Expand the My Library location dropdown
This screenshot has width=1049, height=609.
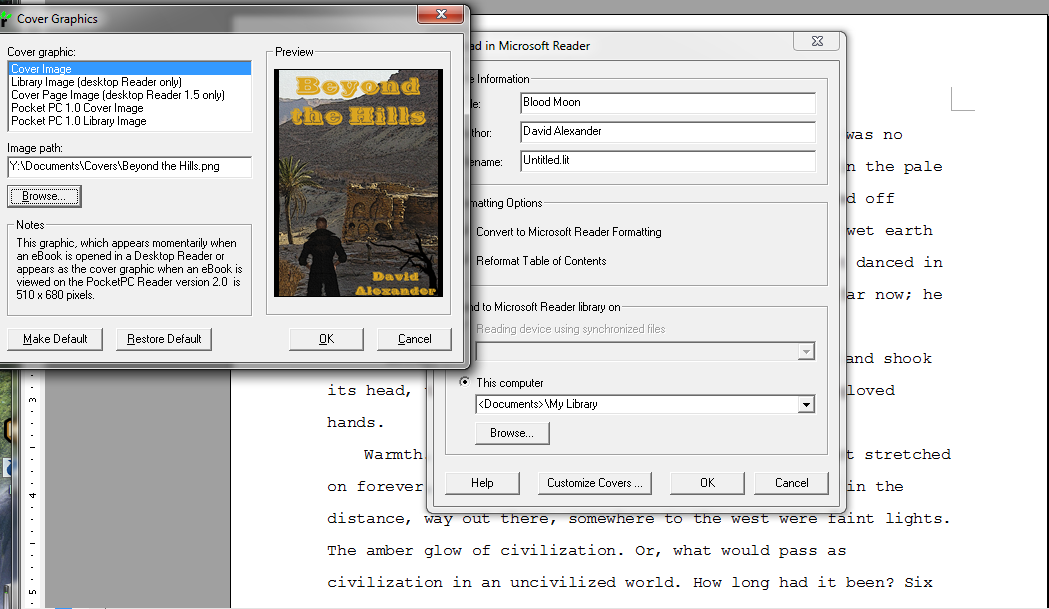806,405
